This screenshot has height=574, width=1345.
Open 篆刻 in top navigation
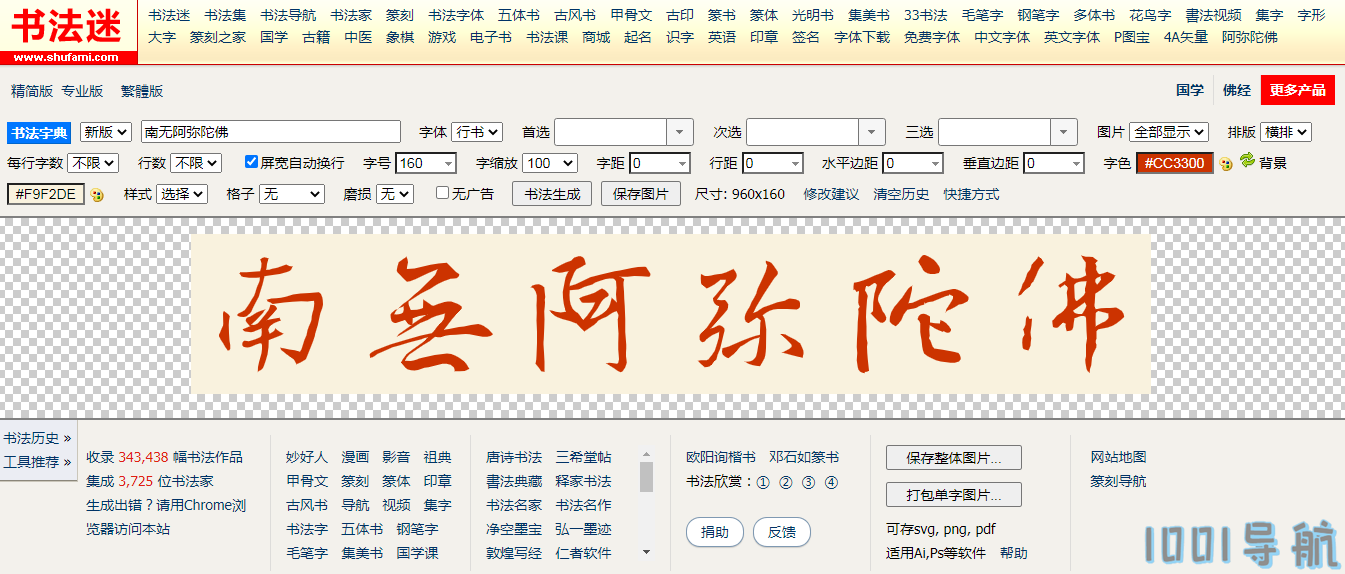pos(400,15)
